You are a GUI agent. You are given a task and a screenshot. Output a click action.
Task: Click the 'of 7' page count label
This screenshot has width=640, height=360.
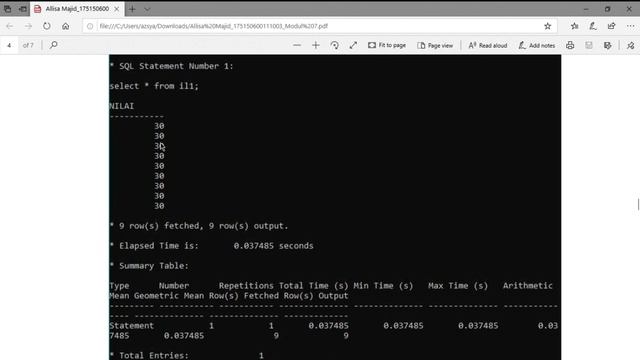(x=28, y=45)
